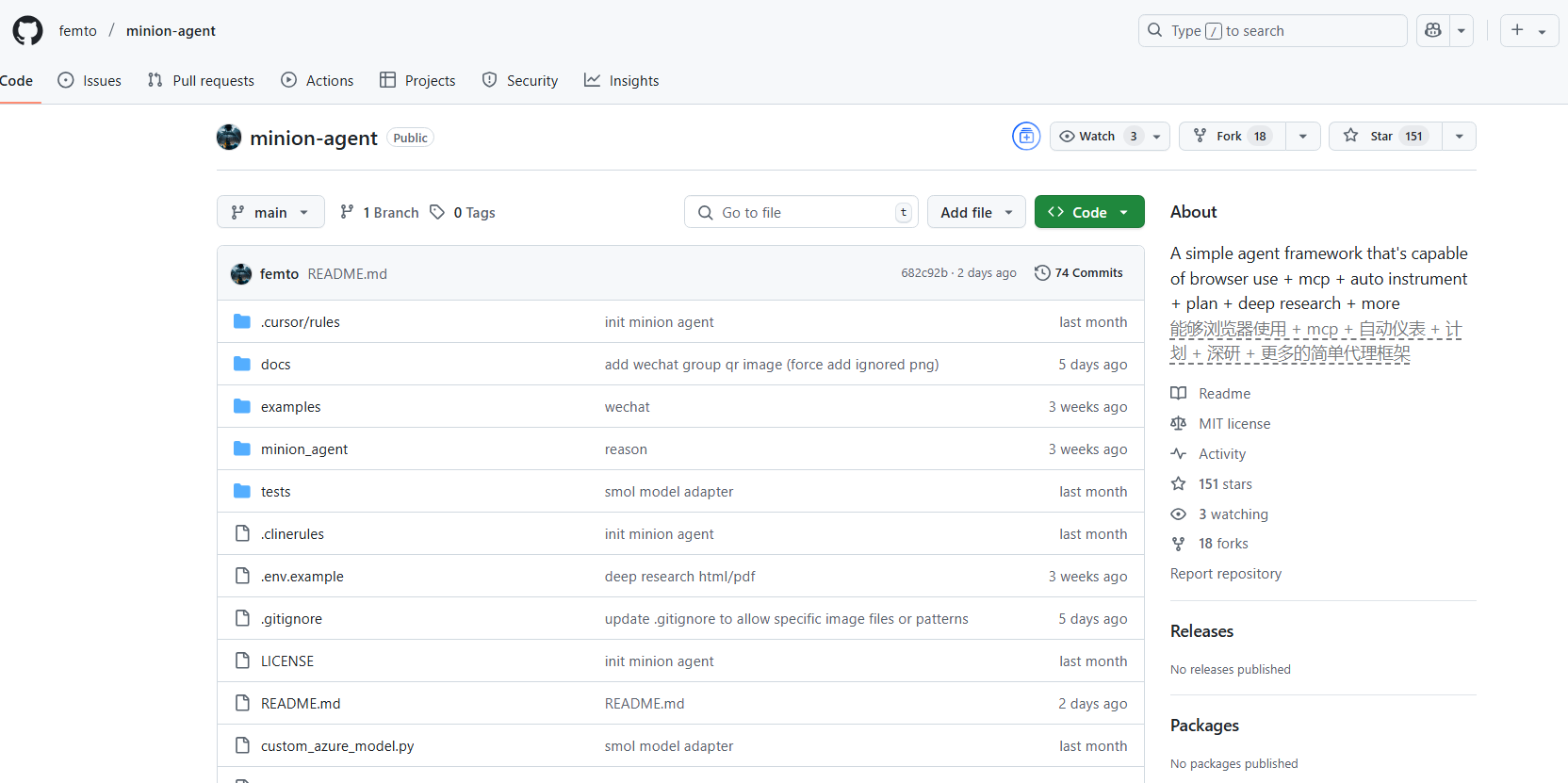
Task: Click the MIT license scale icon
Action: [x=1179, y=423]
